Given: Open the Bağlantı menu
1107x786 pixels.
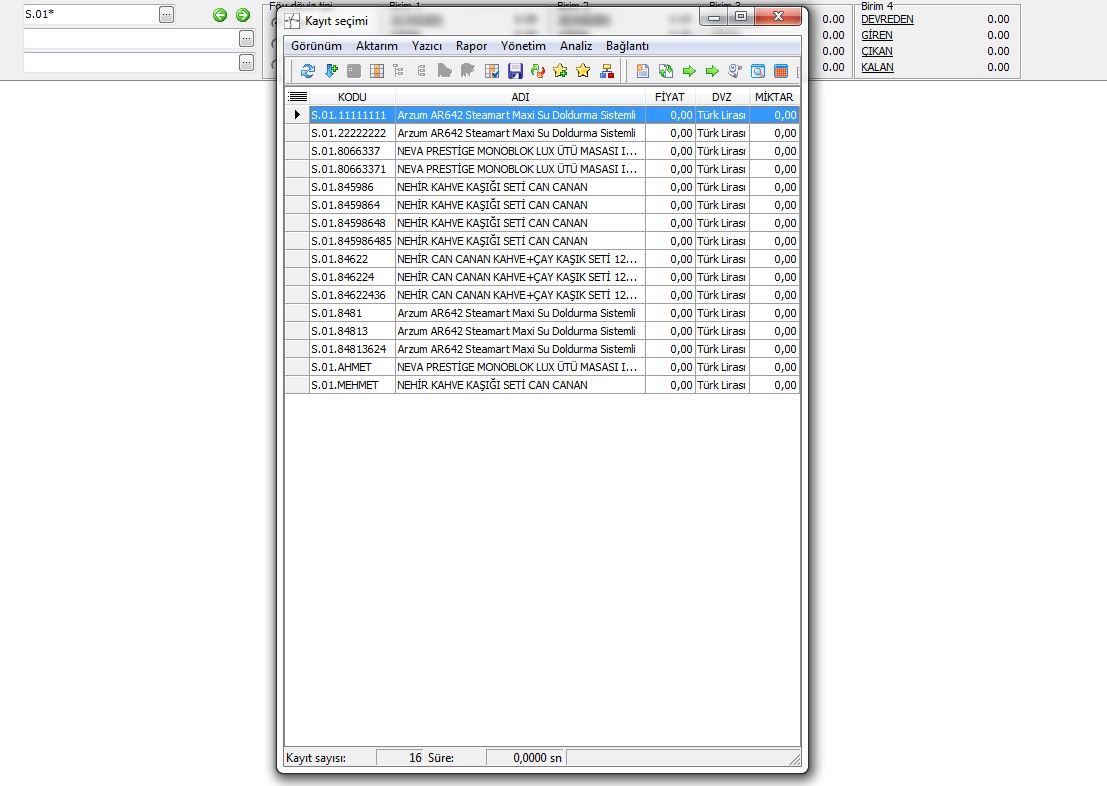Looking at the screenshot, I should click(x=627, y=46).
